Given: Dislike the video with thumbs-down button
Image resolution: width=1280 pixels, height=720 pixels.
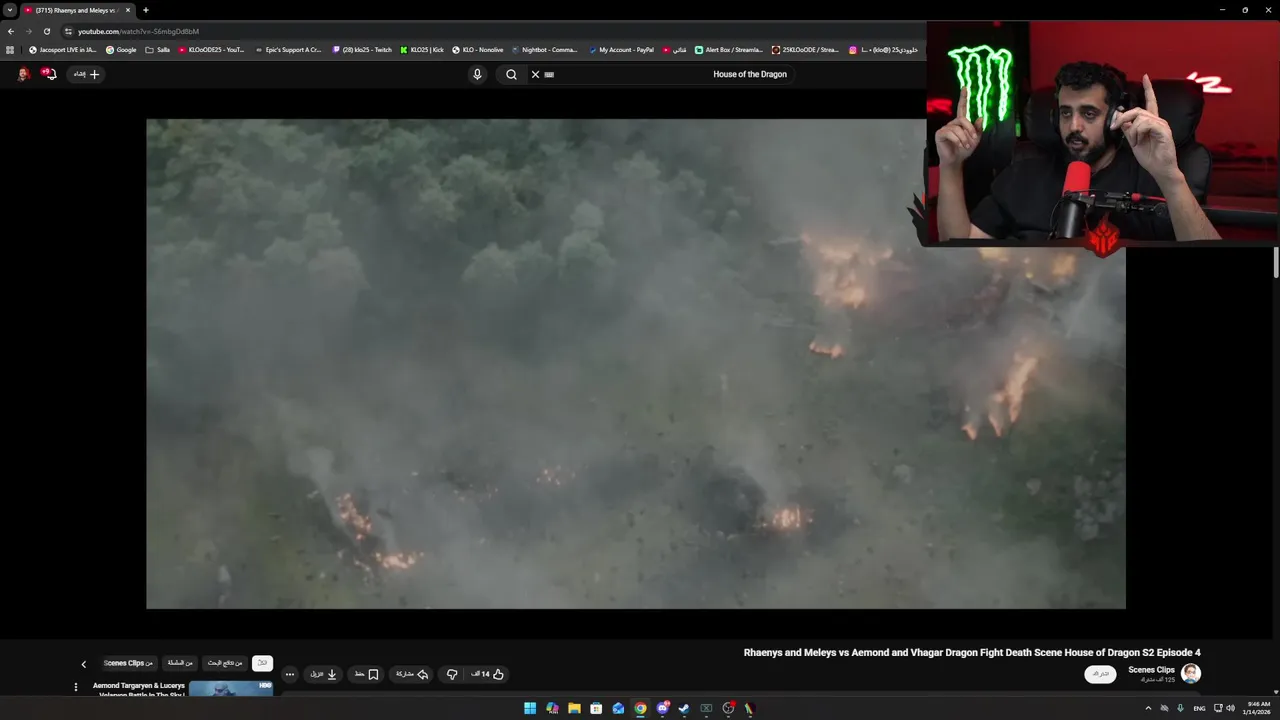Looking at the screenshot, I should point(452,674).
